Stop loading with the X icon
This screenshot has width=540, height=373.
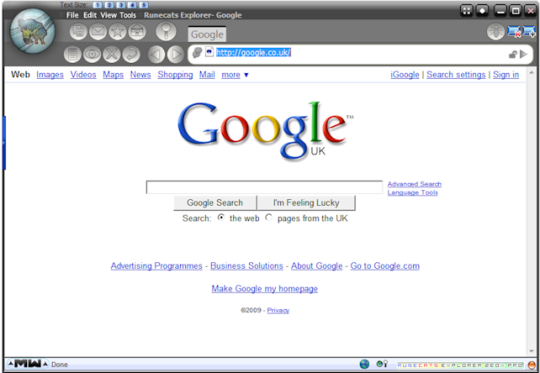pos(112,54)
